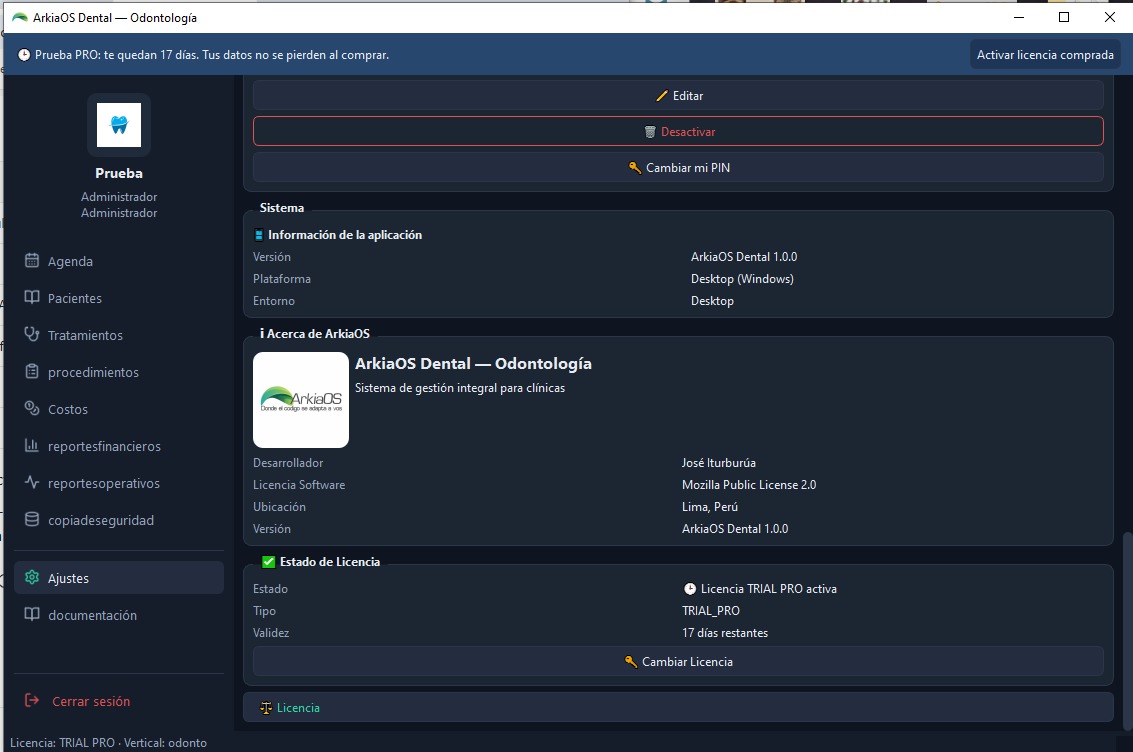The width and height of the screenshot is (1133, 752).
Task: Click the 'Desktop (Windows)' platform value
Action: 742,279
